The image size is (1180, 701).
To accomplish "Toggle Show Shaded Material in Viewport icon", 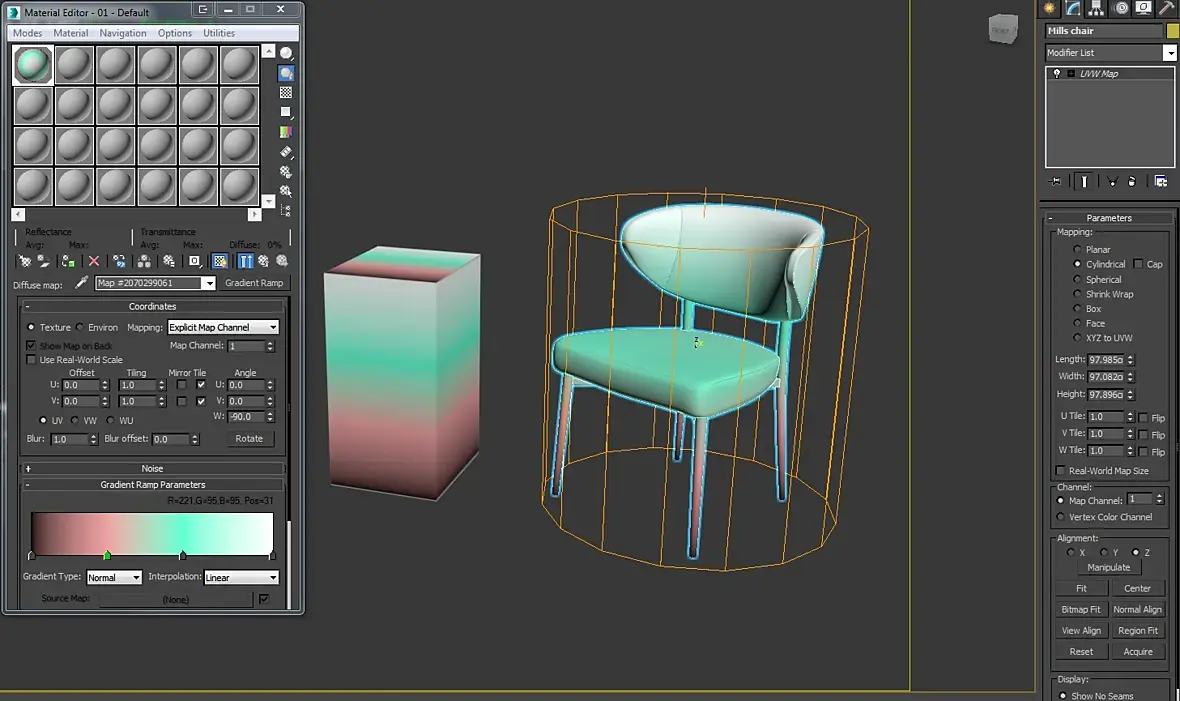I will pyautogui.click(x=220, y=261).
